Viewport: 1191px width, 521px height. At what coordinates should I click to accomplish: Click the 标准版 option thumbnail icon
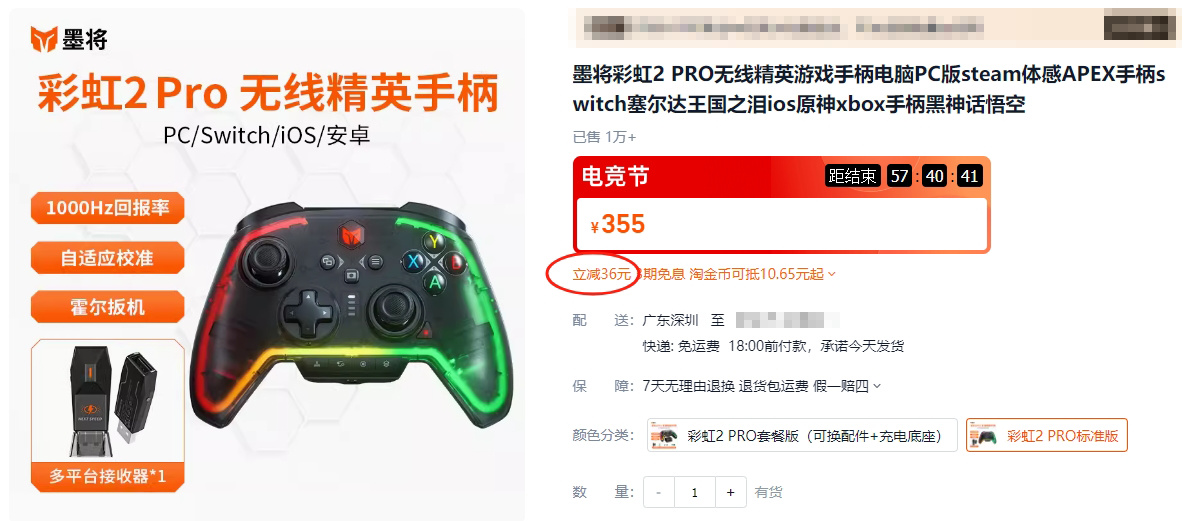coord(985,437)
